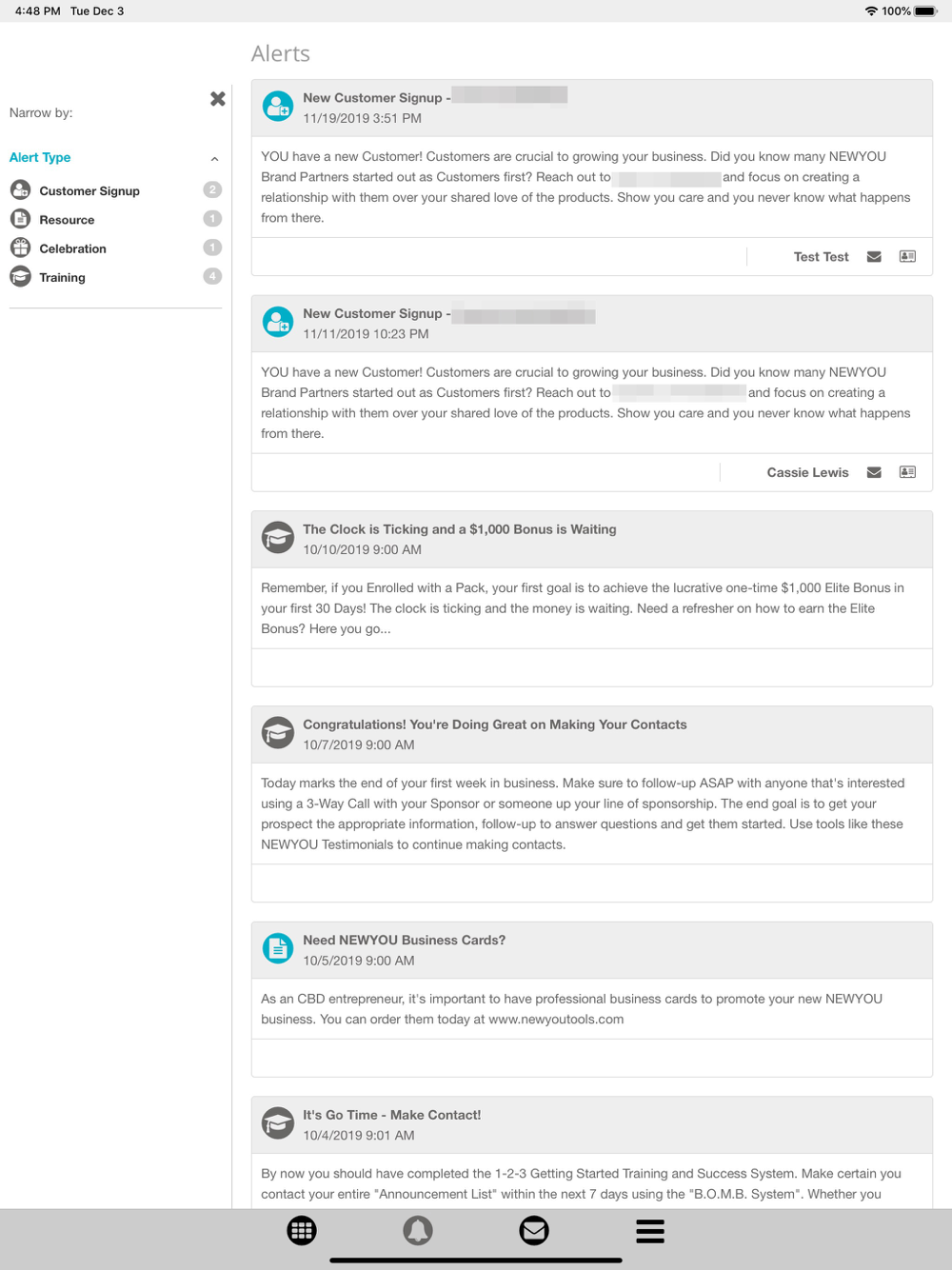Image resolution: width=952 pixels, height=1270 pixels.
Task: Collapse the Alert Type filter section
Action: [x=214, y=159]
